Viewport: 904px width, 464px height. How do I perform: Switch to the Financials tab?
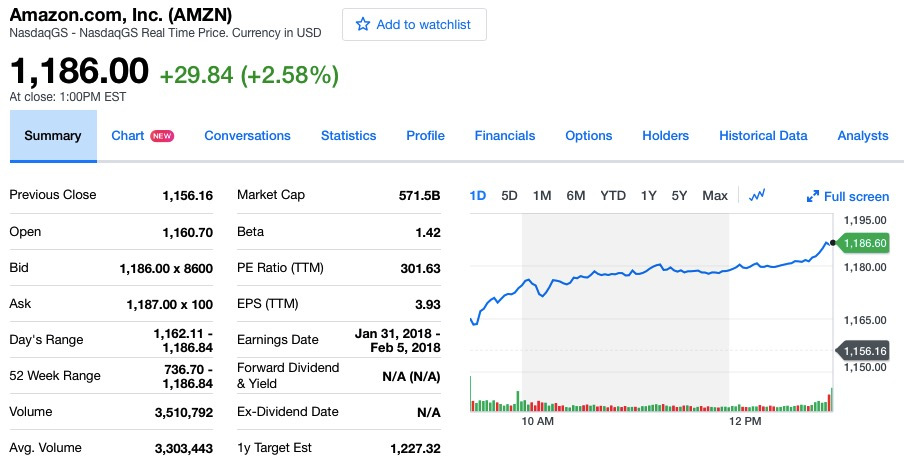click(505, 136)
